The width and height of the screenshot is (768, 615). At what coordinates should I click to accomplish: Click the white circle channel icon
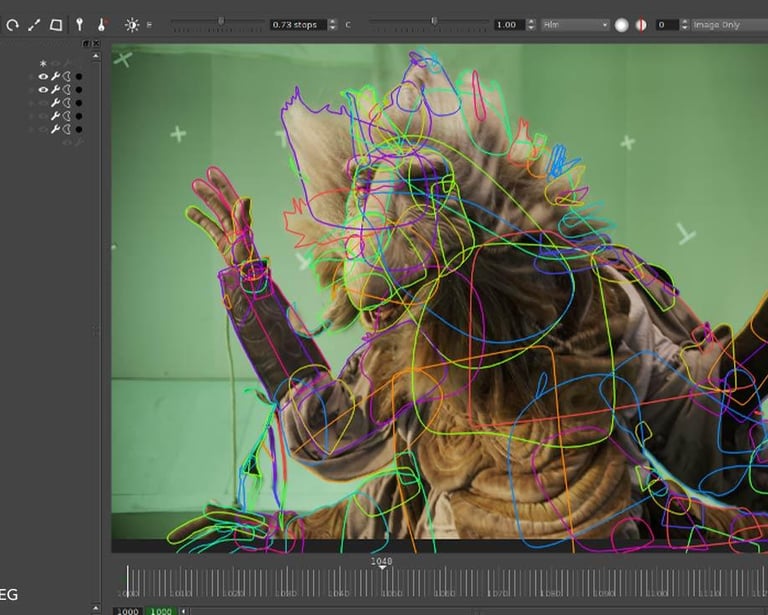[x=621, y=25]
